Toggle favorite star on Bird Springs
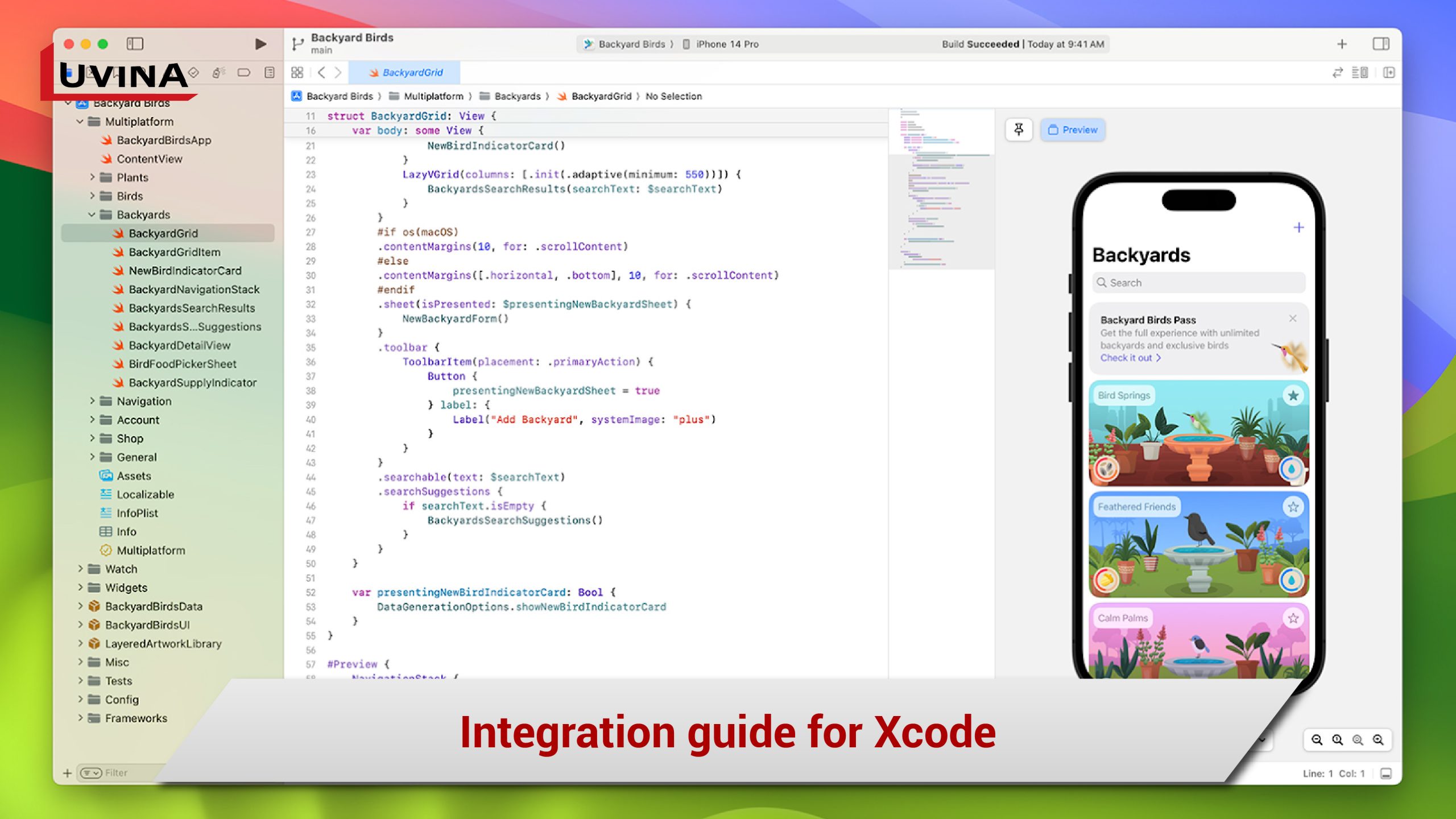1456x819 pixels. [x=1293, y=395]
